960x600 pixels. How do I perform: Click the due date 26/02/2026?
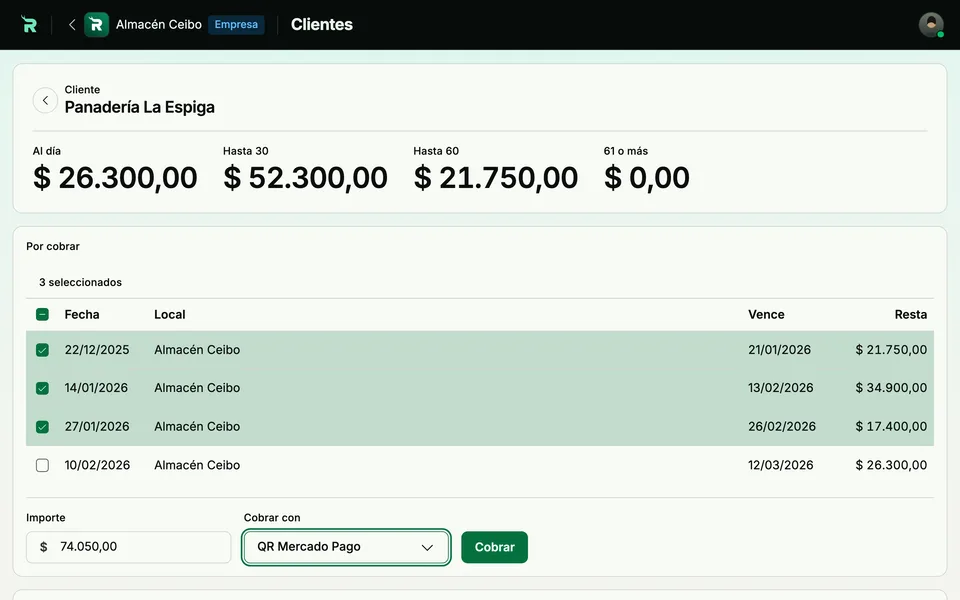[x=782, y=427]
